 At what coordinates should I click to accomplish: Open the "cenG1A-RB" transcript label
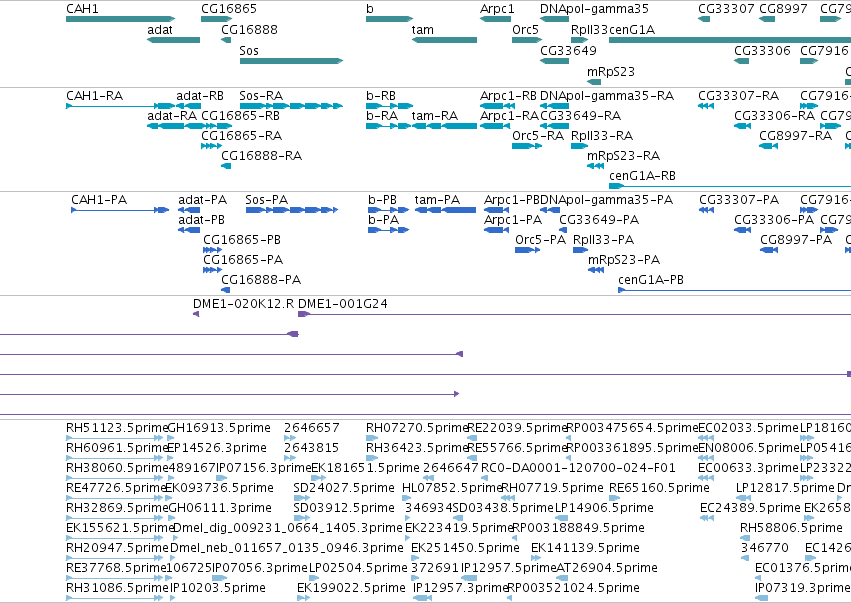[642, 176]
